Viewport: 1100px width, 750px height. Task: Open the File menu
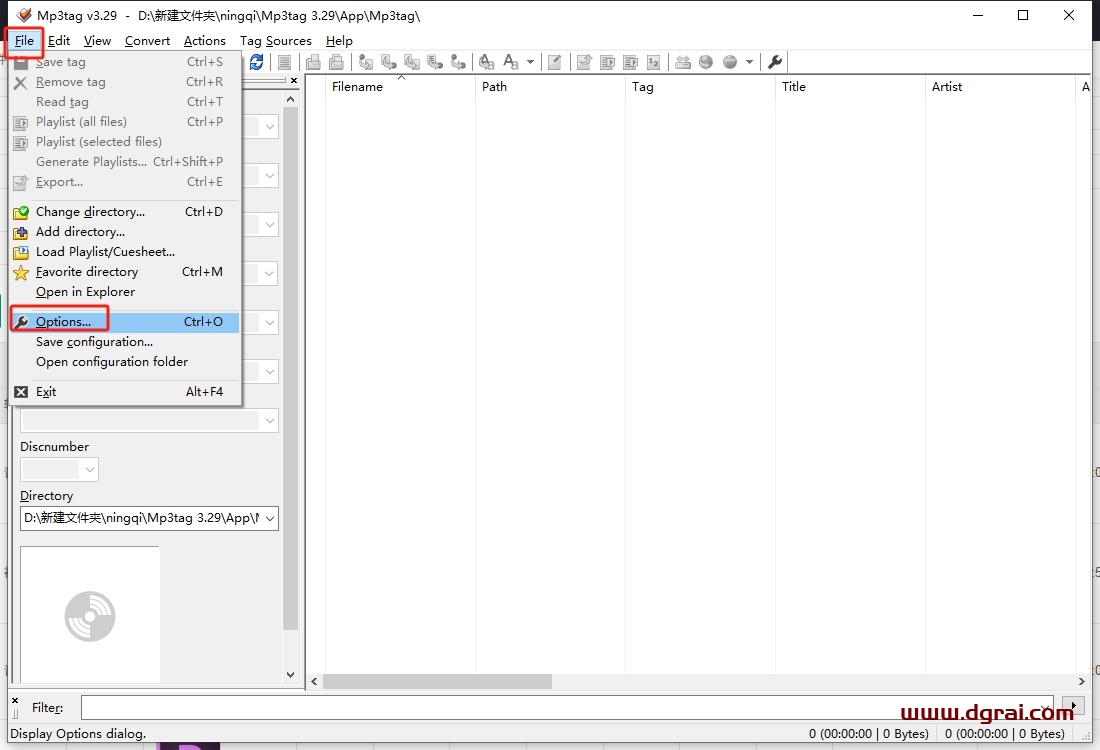[x=25, y=41]
